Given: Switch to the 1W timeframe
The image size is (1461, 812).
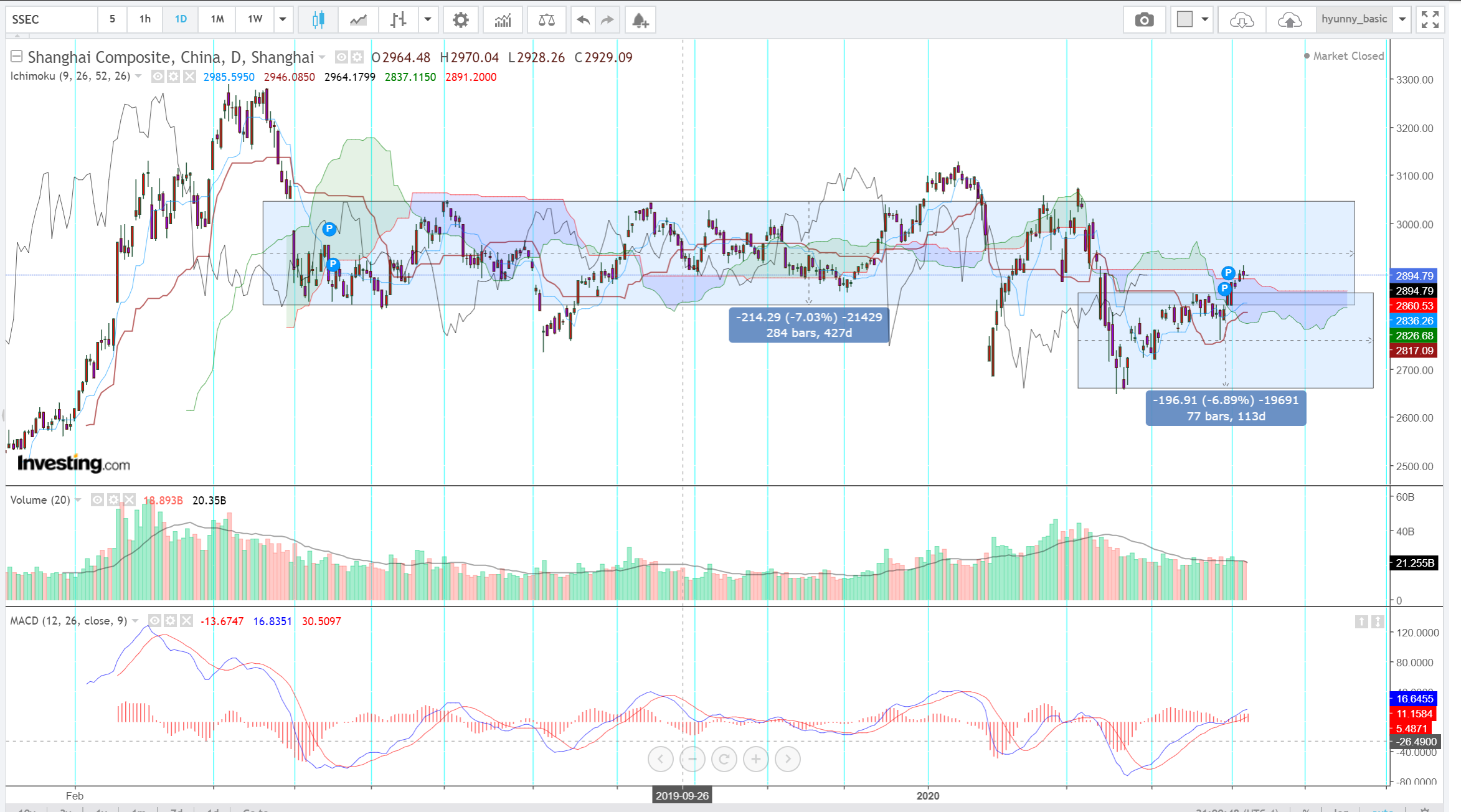Looking at the screenshot, I should coord(255,19).
